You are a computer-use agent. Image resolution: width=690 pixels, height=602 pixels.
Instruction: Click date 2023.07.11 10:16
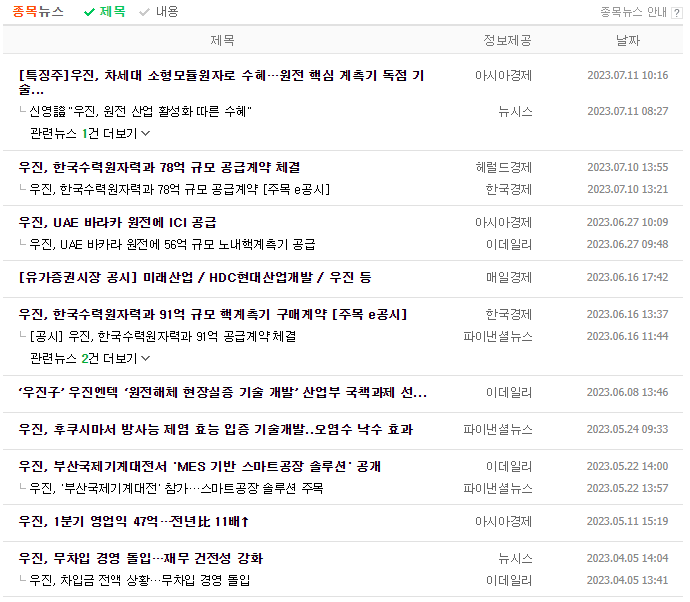click(628, 75)
